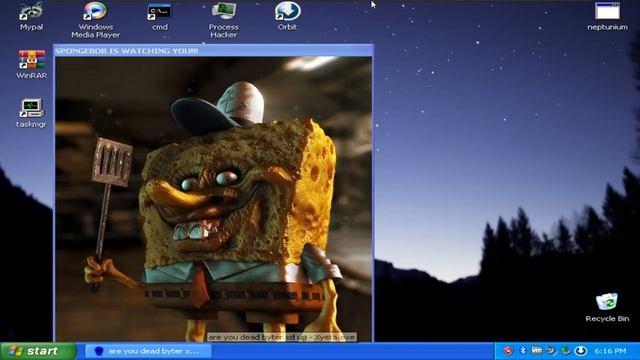Viewport: 640px width, 360px height.
Task: Click the VM tools tray icon
Action: 537,351
